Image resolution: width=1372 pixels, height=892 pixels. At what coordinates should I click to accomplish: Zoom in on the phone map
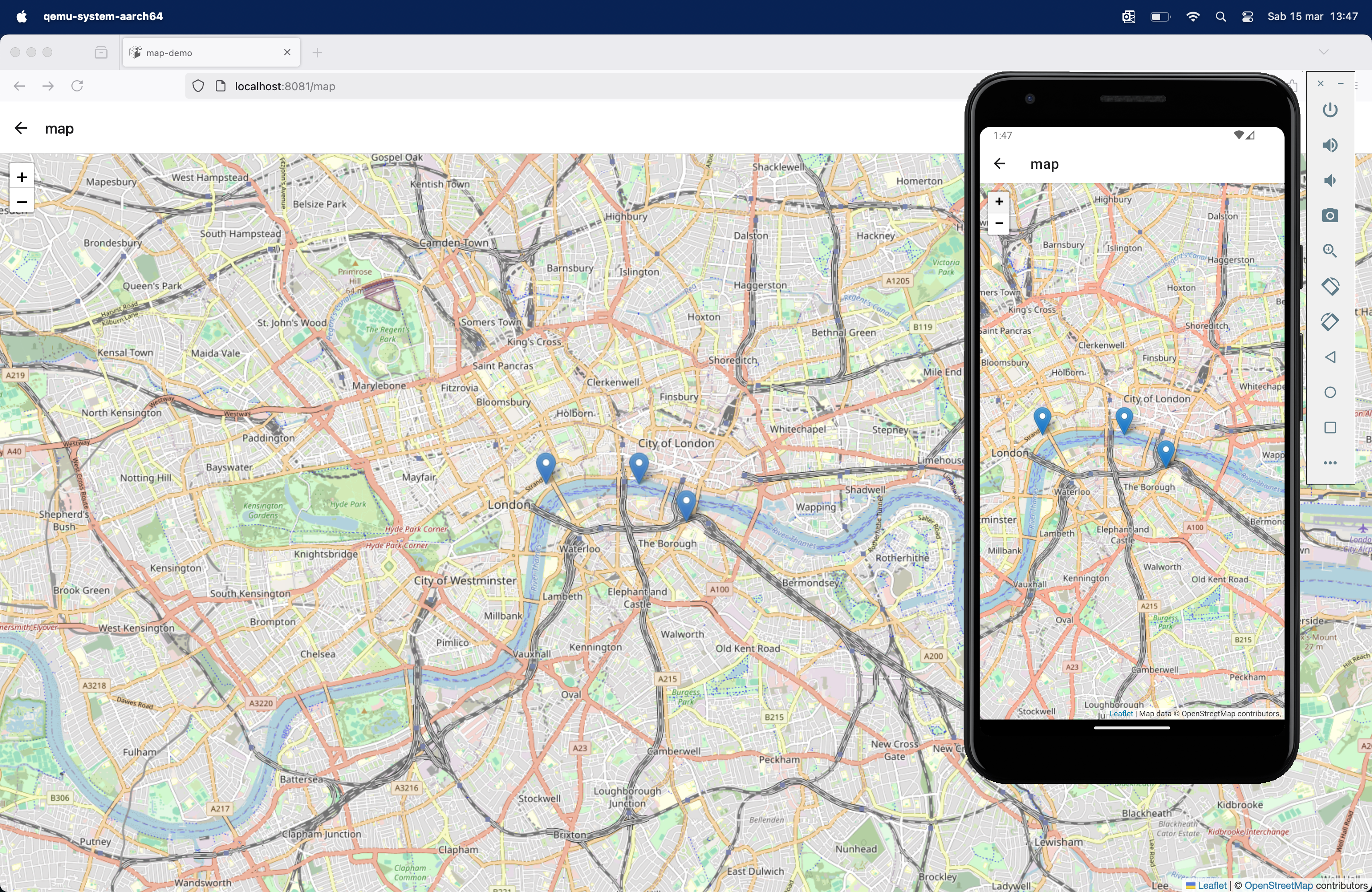click(999, 201)
